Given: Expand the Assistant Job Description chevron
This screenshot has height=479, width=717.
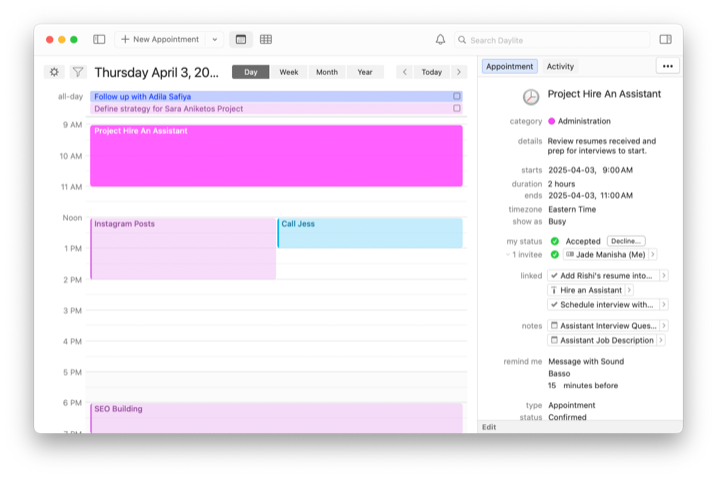Looking at the screenshot, I should [661, 340].
